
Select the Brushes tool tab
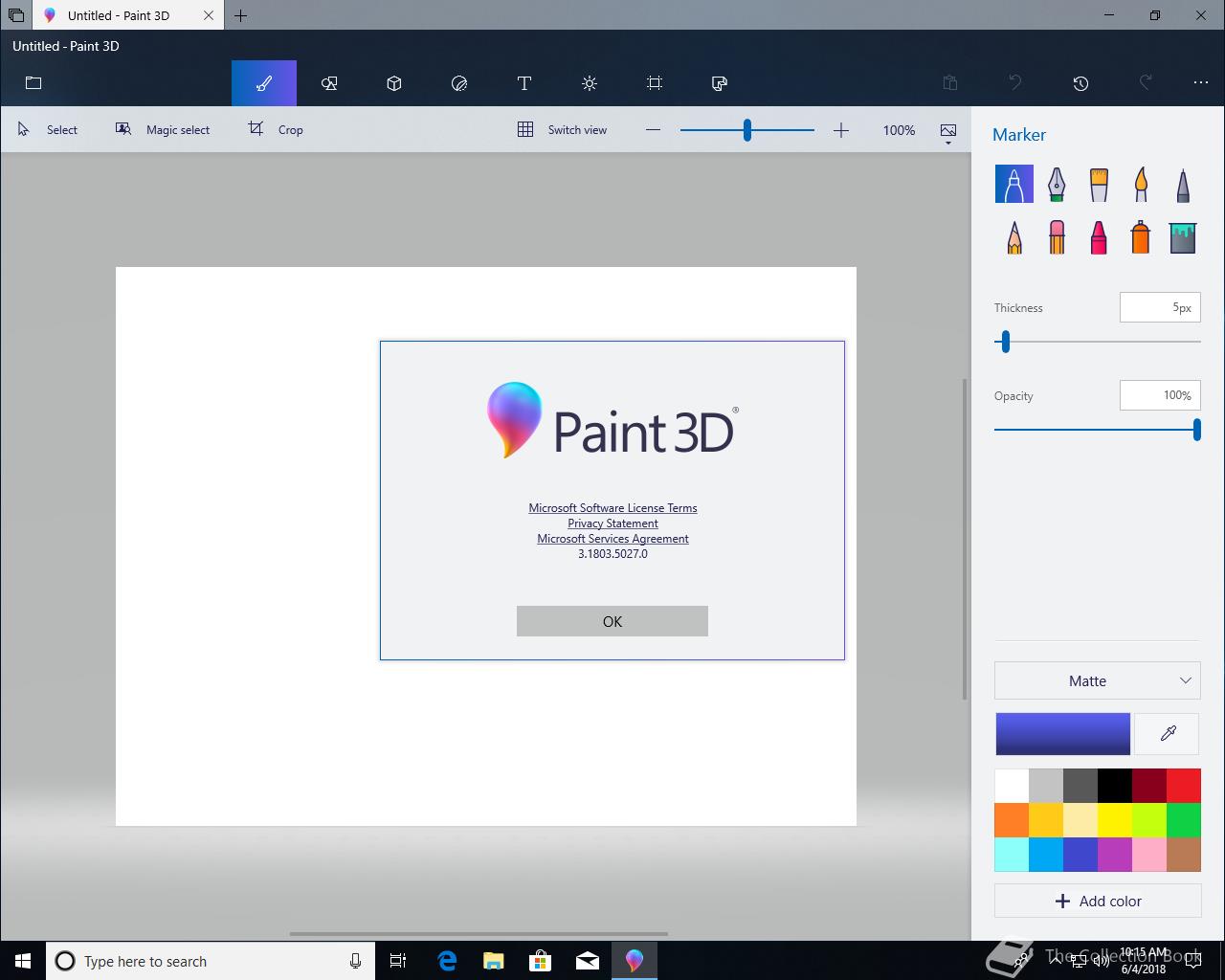click(264, 83)
